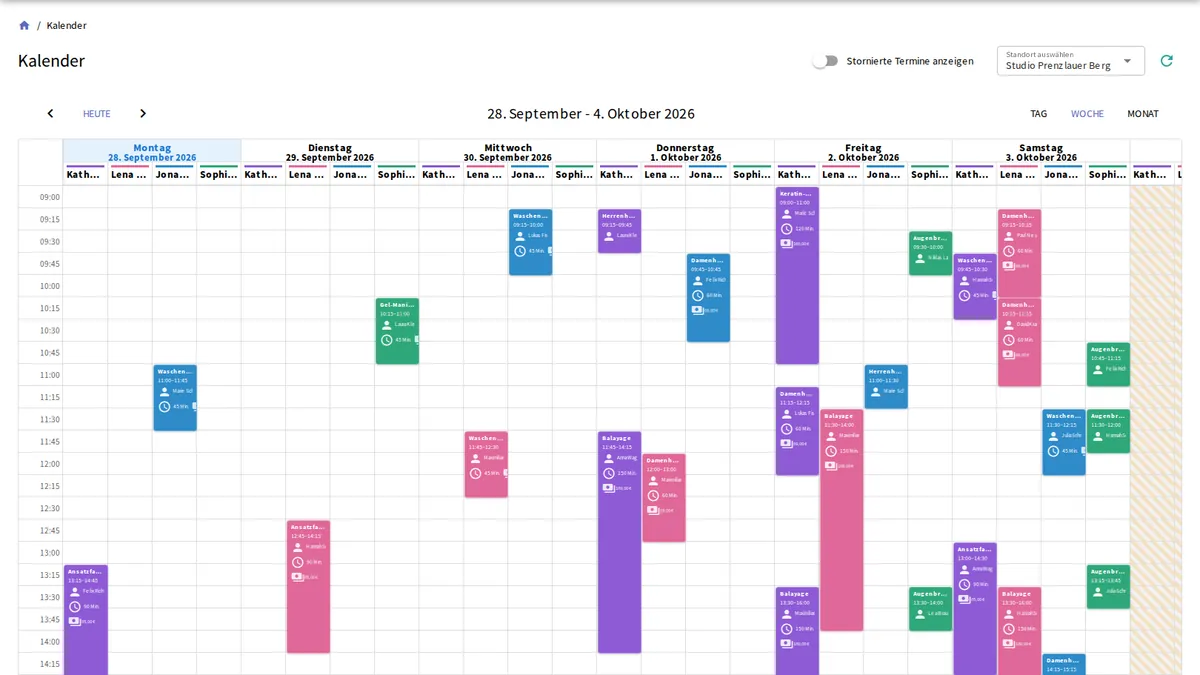Select the Freitag 2. Oktober 2026 header
1200x675 pixels.
click(x=863, y=152)
